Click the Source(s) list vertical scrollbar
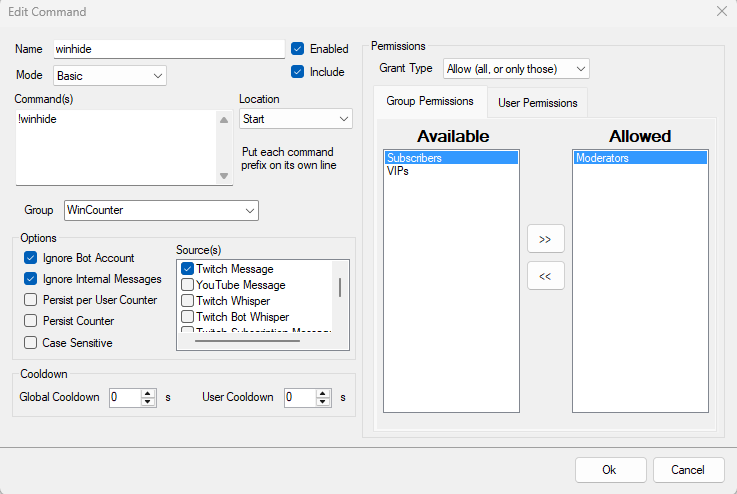This screenshot has width=737, height=494. (340, 287)
